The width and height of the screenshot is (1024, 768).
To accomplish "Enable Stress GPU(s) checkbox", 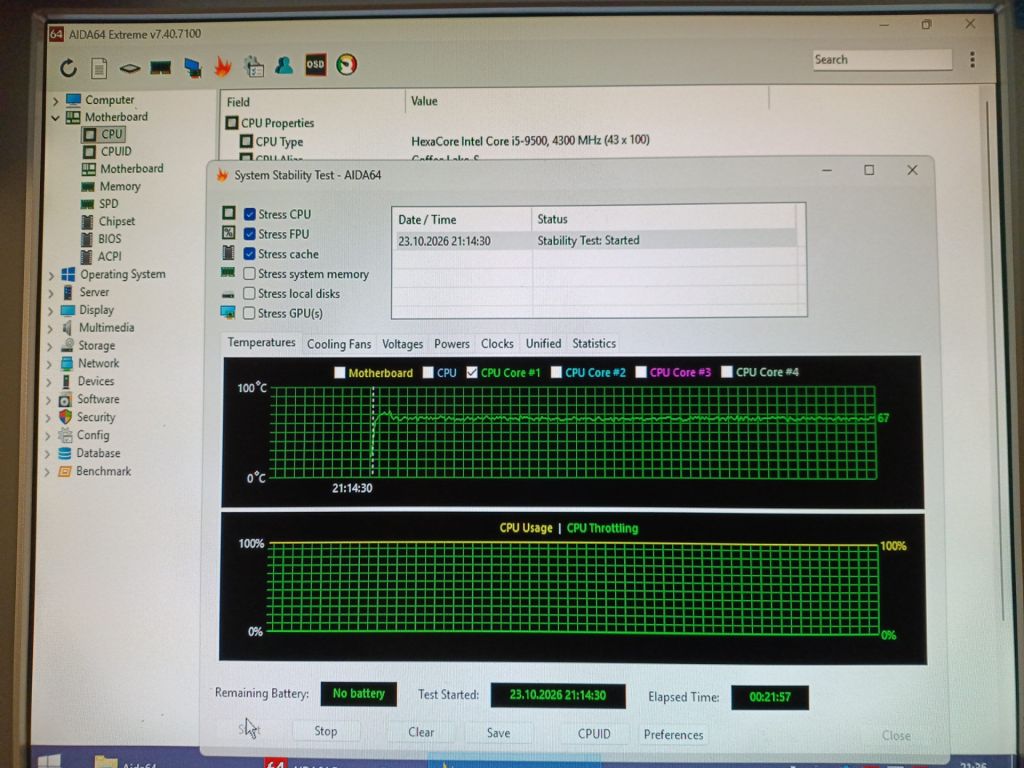I will (249, 313).
